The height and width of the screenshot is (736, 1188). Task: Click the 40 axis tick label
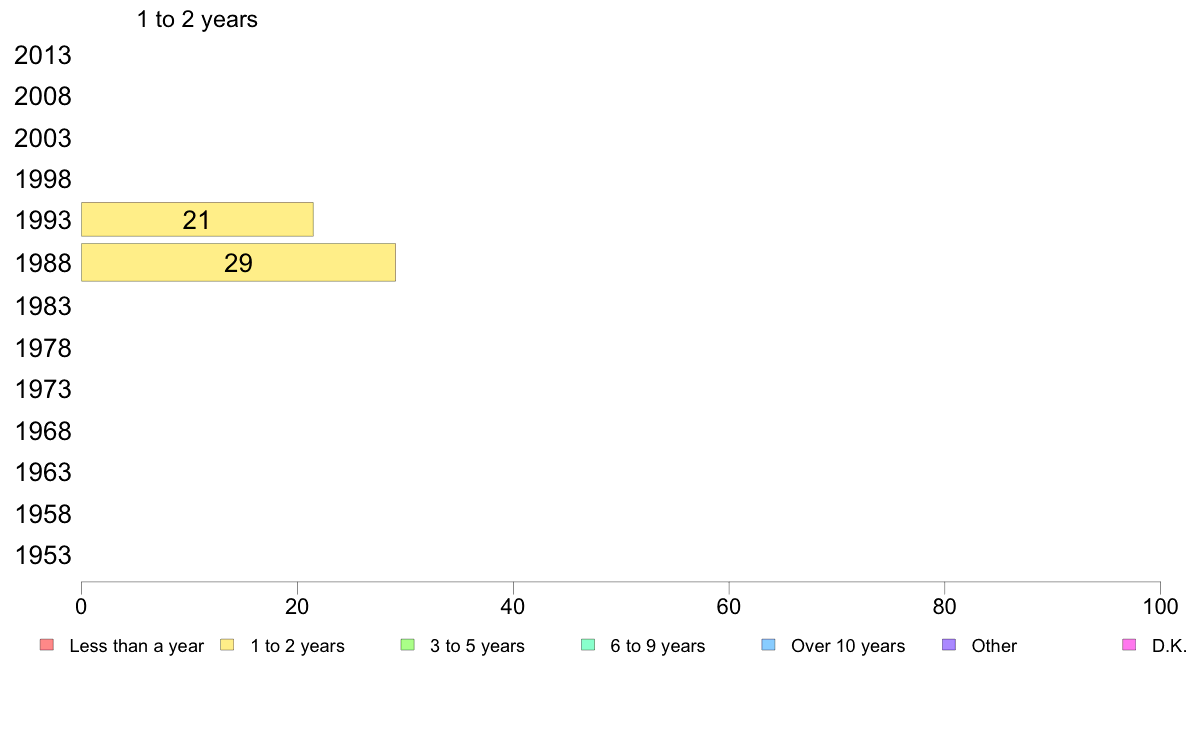(513, 606)
